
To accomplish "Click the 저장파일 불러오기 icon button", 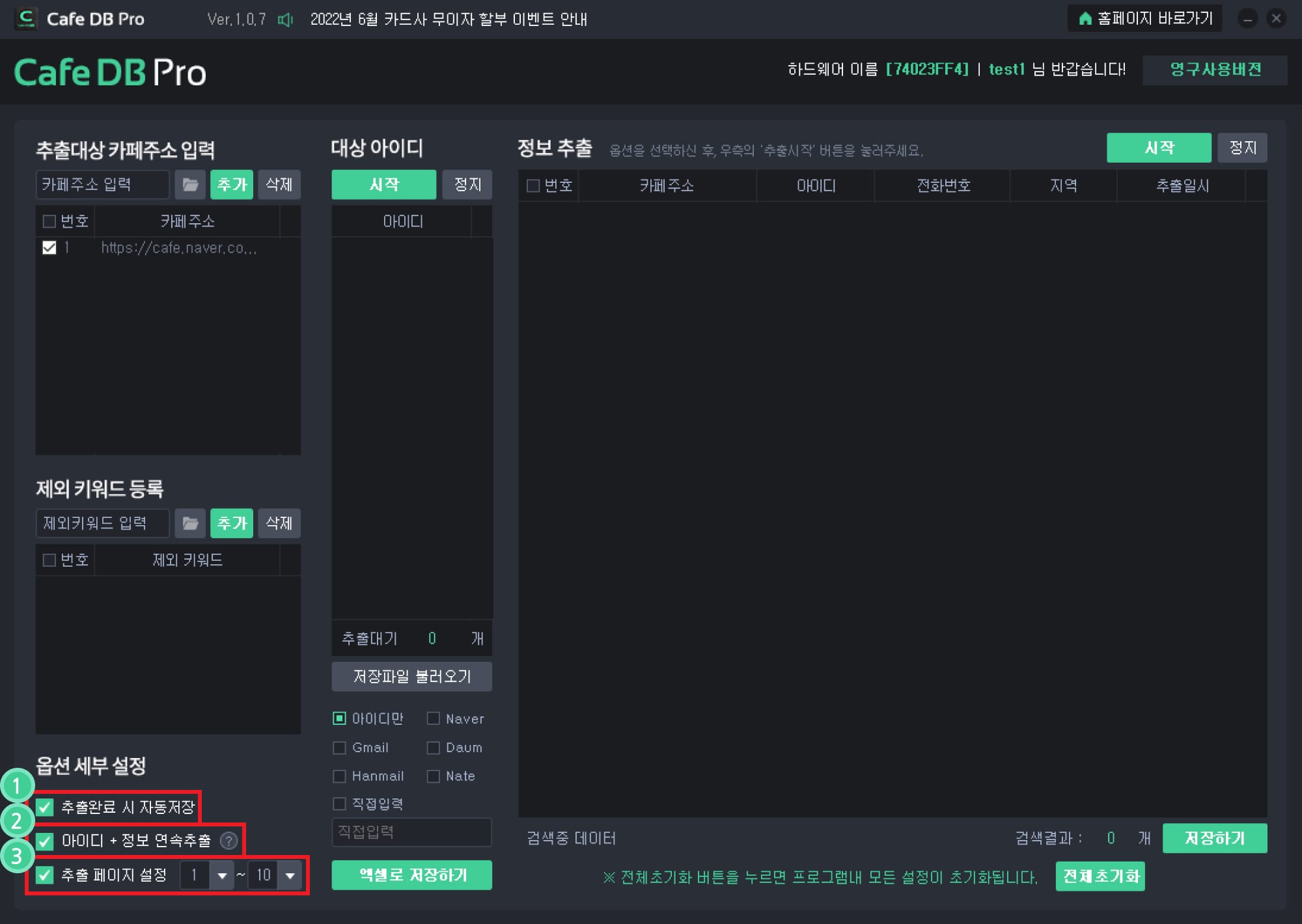I will point(413,677).
